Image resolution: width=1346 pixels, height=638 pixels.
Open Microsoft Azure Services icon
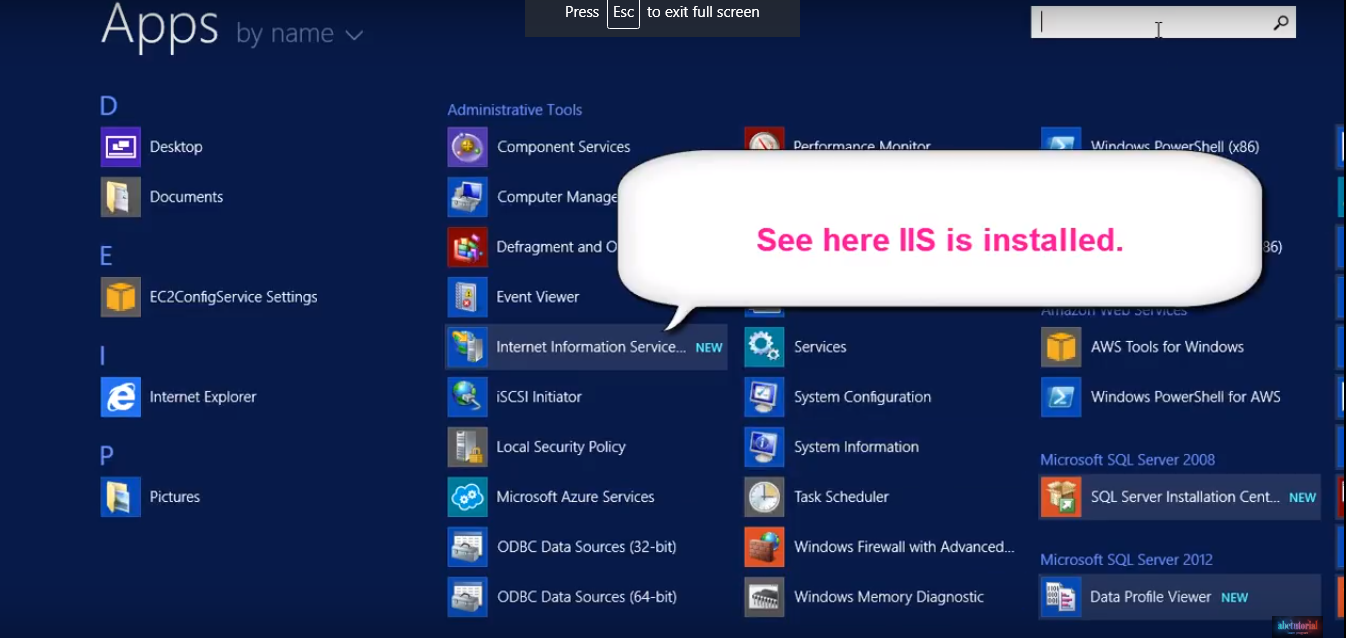point(468,497)
